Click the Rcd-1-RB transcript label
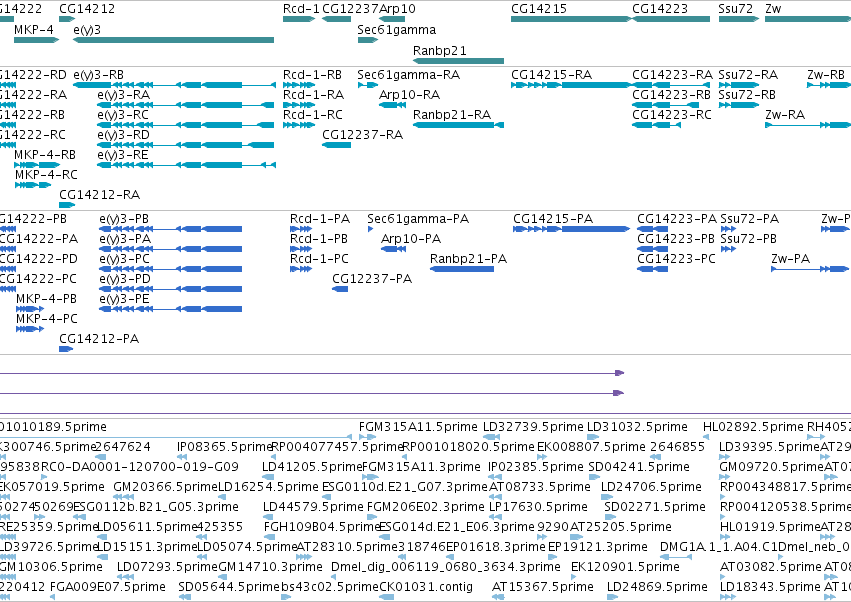 313,75
